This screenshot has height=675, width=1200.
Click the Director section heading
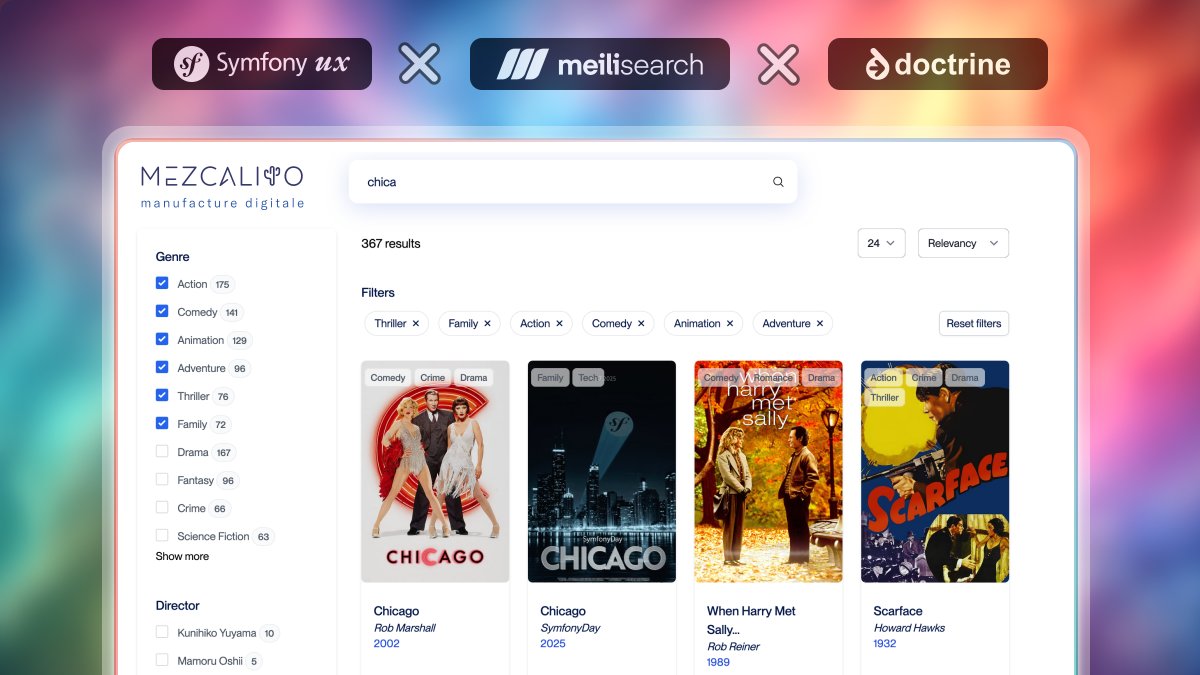(x=177, y=605)
